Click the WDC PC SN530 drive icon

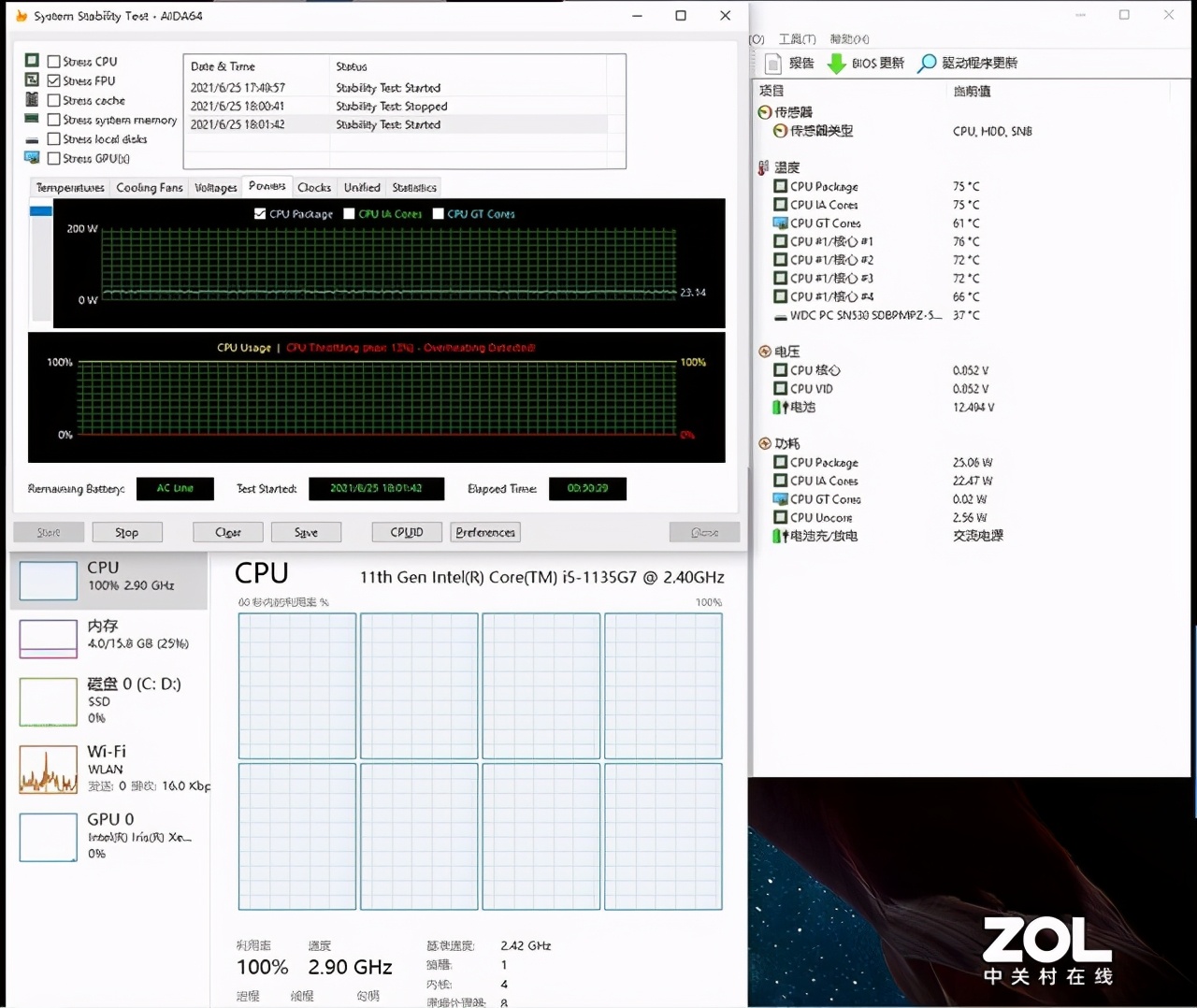coord(781,316)
